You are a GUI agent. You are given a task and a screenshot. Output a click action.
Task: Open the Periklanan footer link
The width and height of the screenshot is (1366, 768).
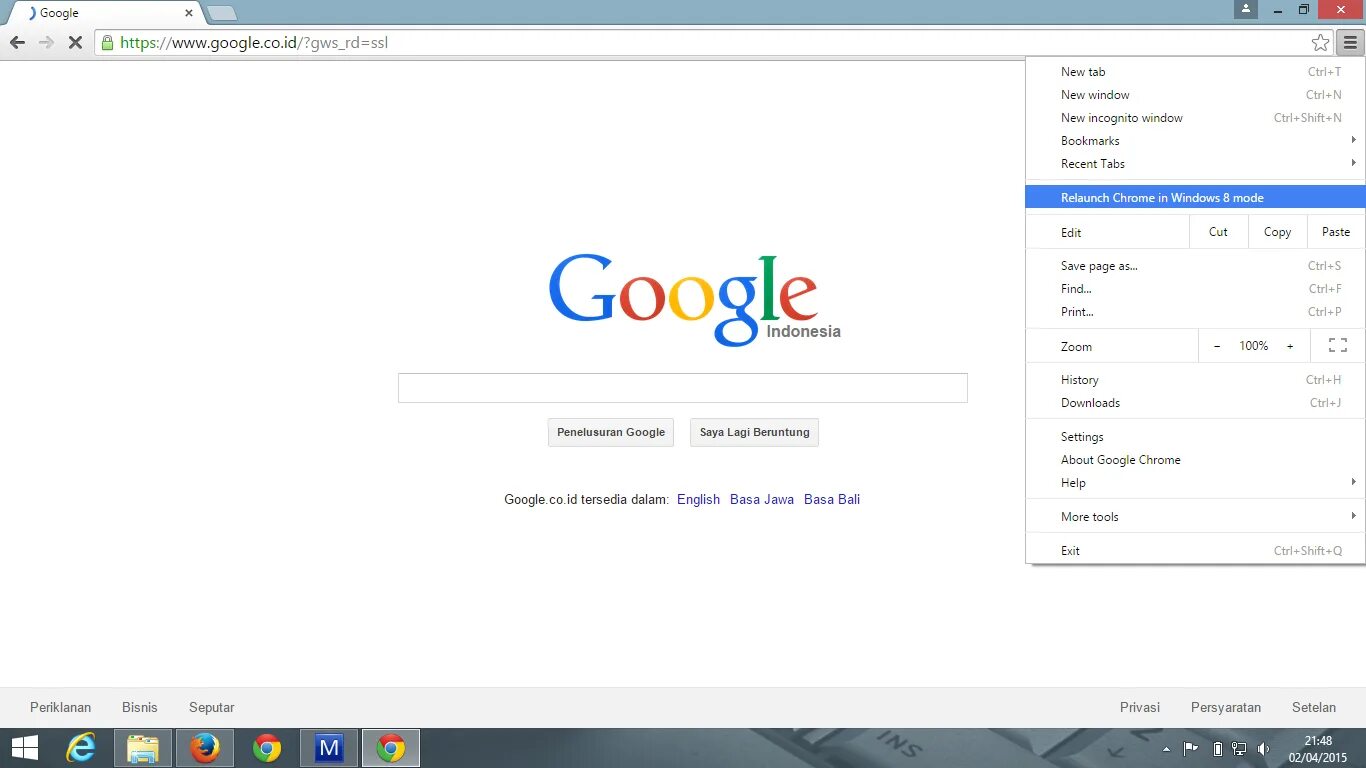coord(60,707)
